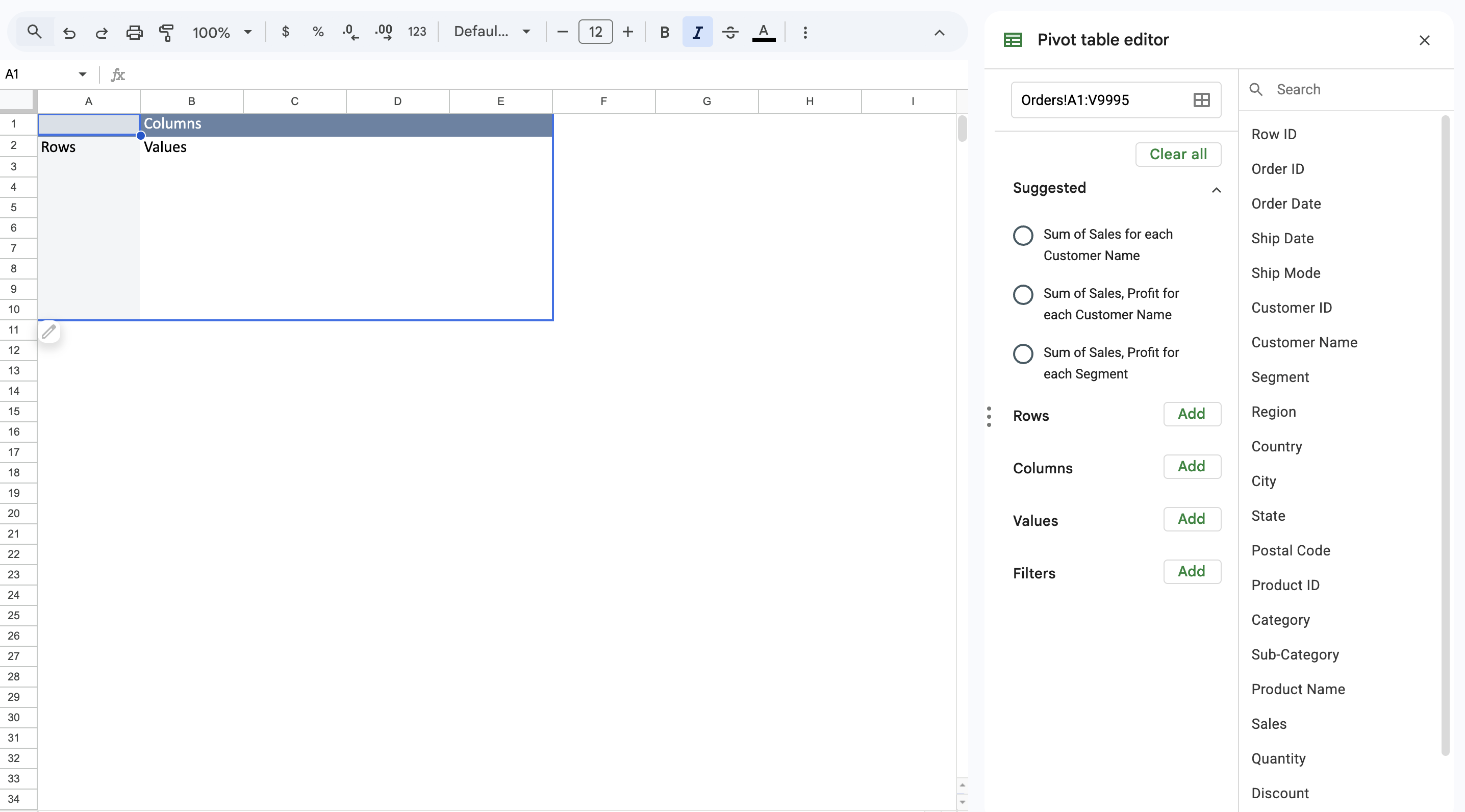Click the format as currency icon
Viewport: 1465px width, 812px height.
[286, 33]
